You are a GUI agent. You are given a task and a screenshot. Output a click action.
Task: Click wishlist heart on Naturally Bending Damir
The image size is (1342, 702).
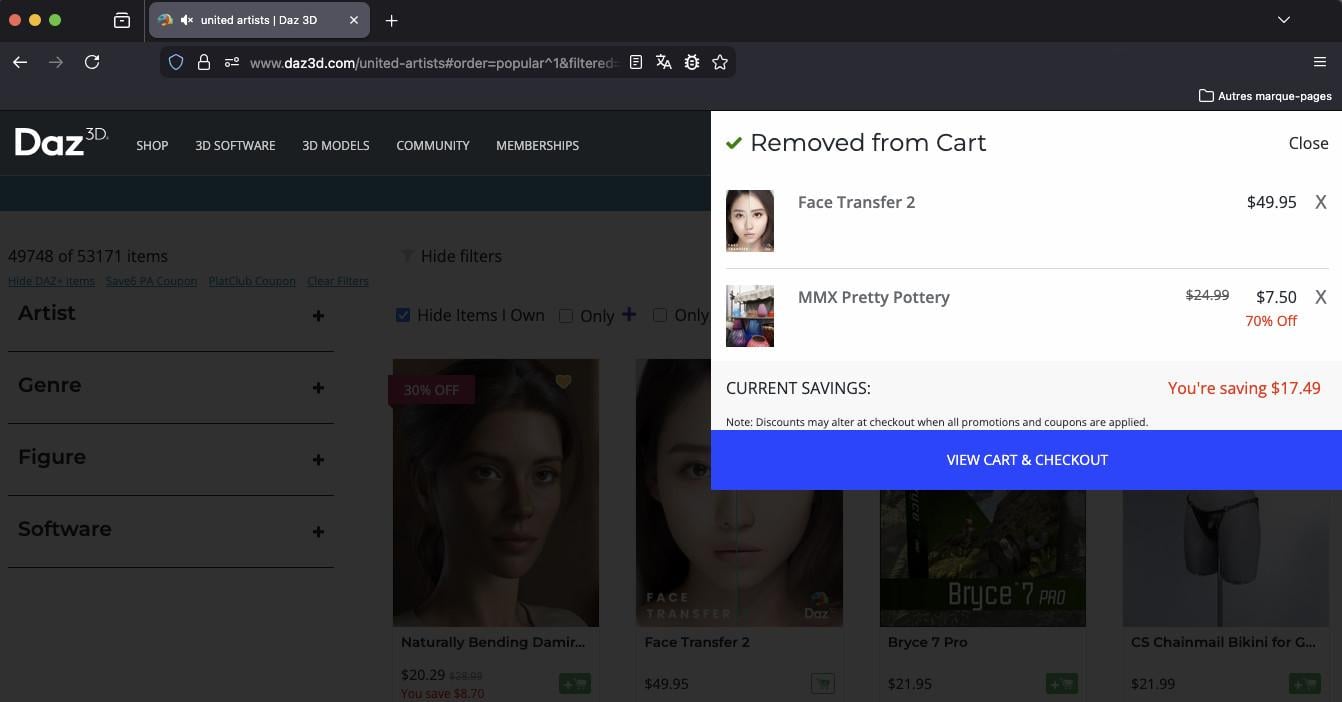(x=564, y=381)
